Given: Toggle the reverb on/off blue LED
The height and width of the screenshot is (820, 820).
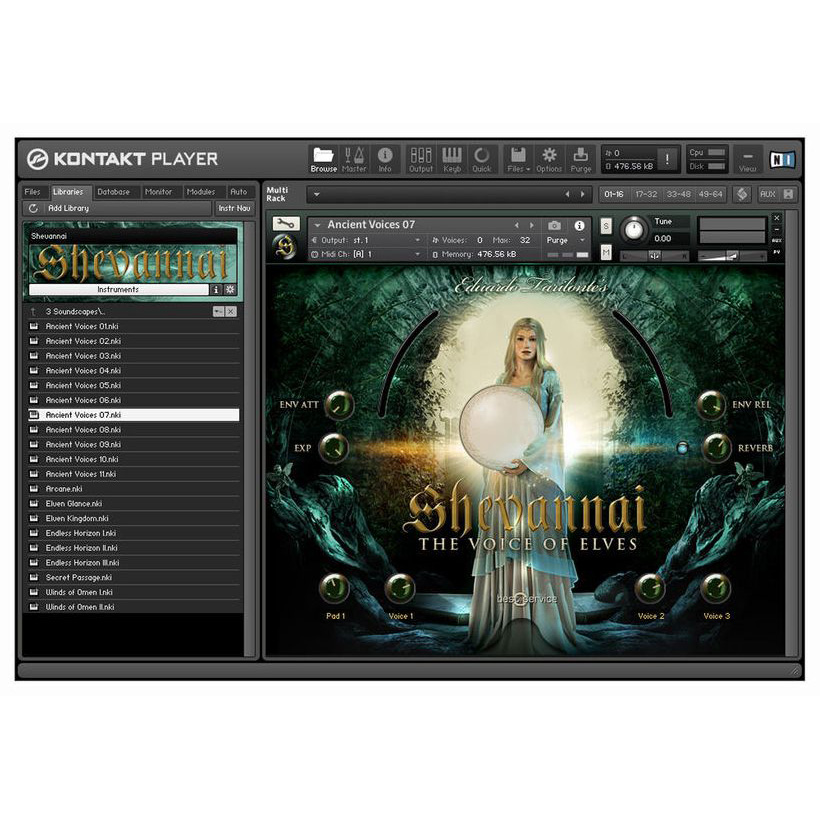Looking at the screenshot, I should 682,448.
